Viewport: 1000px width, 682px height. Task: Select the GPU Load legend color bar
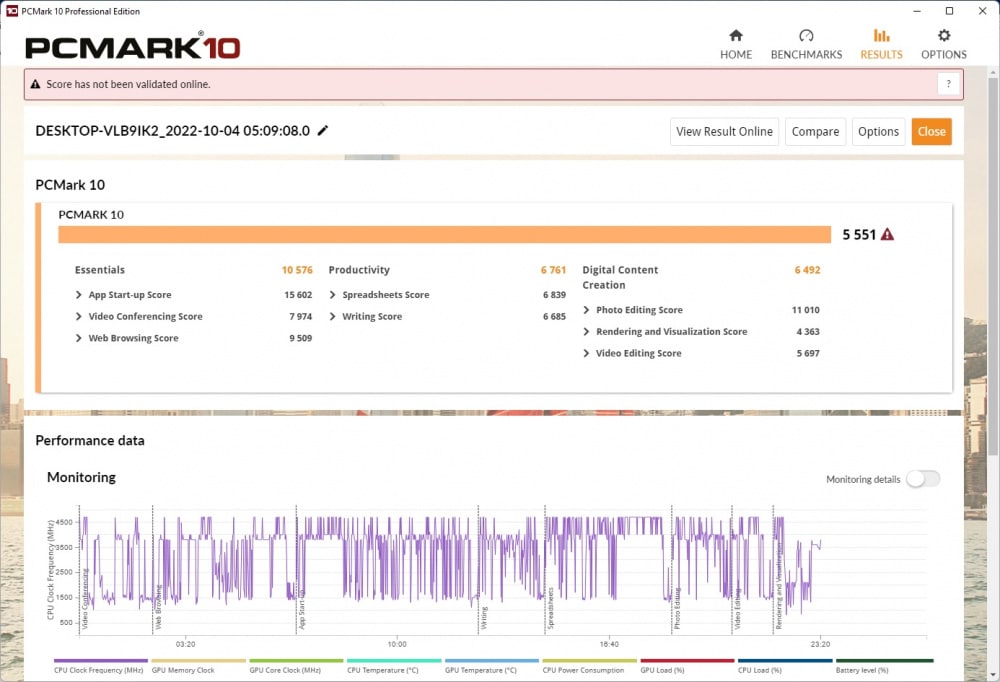[x=687, y=660]
